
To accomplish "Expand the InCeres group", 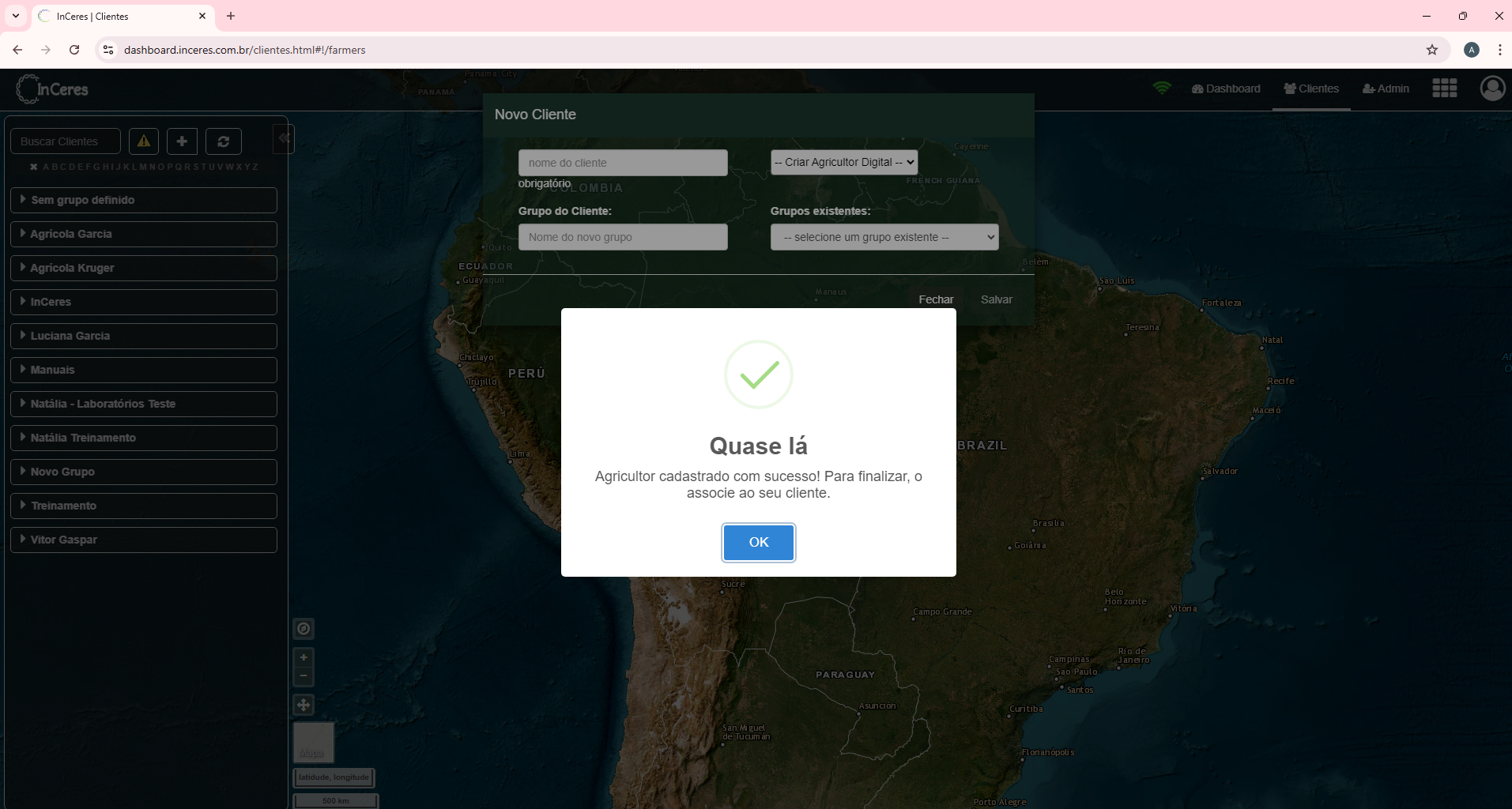I will pos(144,302).
